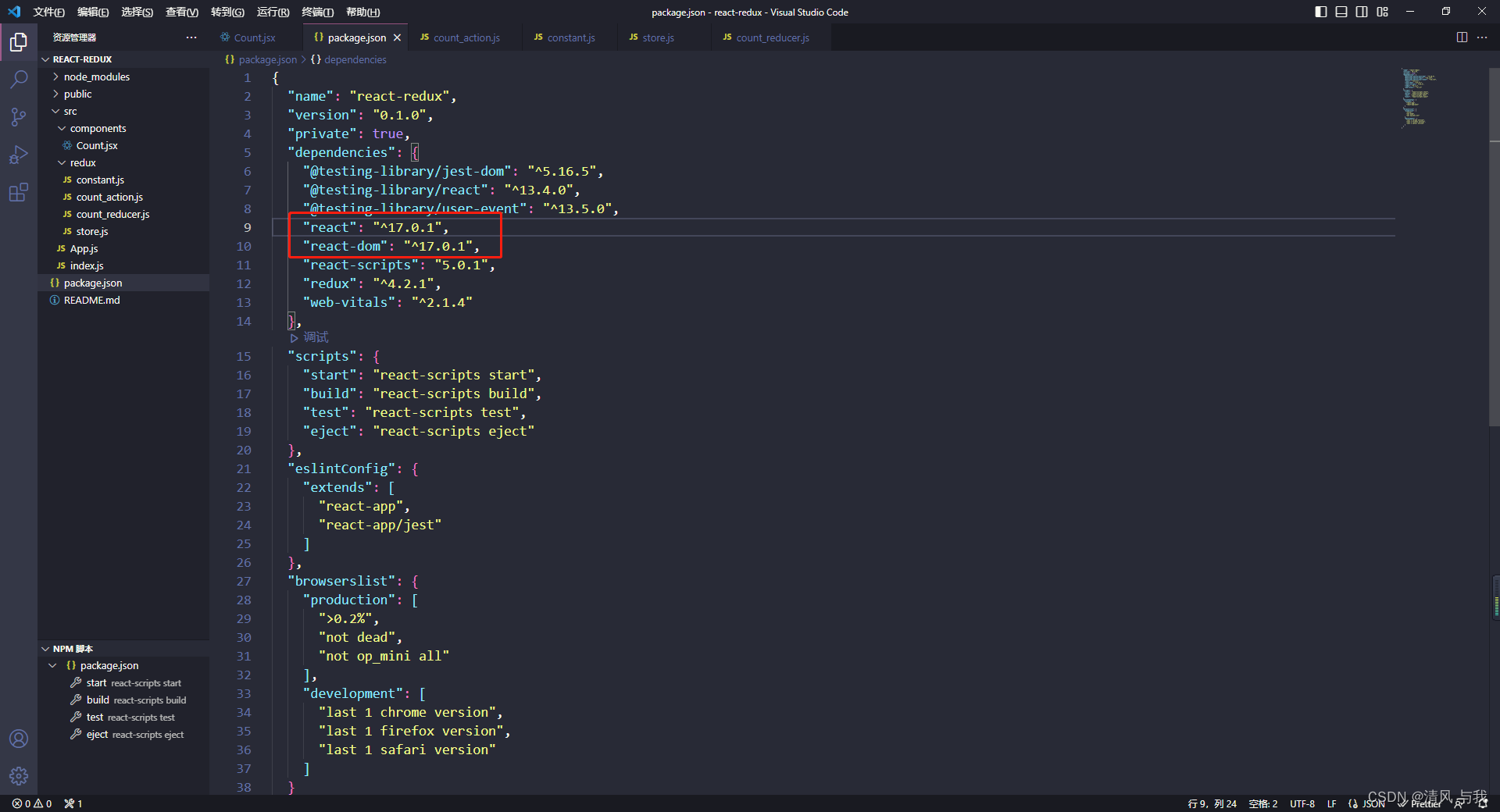Click the feedback icon in status bar
The height and width of the screenshot is (812, 1500).
(1459, 803)
